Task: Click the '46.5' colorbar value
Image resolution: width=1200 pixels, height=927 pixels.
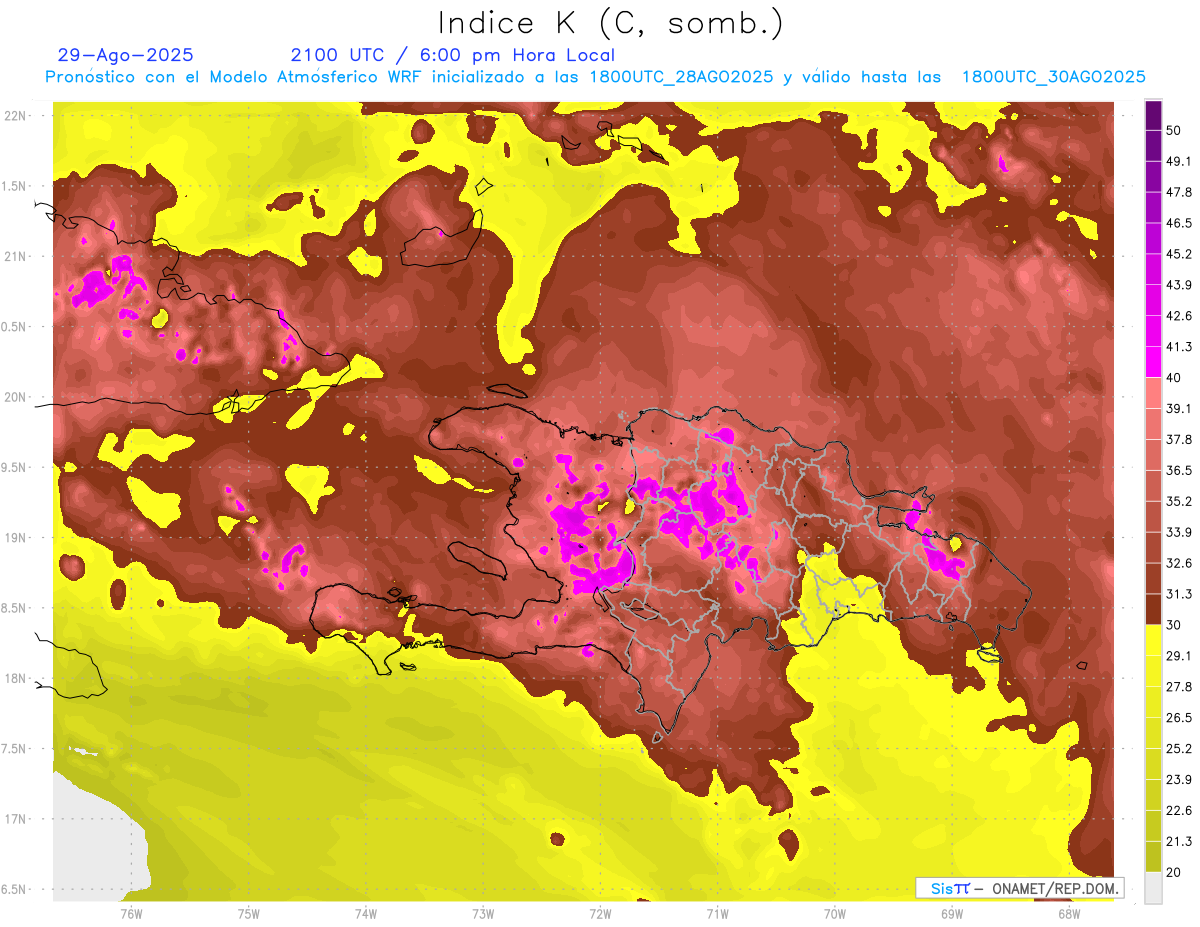Action: tap(1179, 223)
